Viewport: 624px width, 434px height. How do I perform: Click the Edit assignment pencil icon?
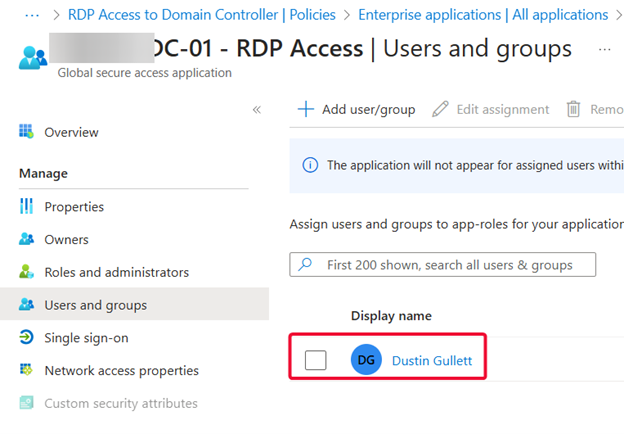[440, 109]
